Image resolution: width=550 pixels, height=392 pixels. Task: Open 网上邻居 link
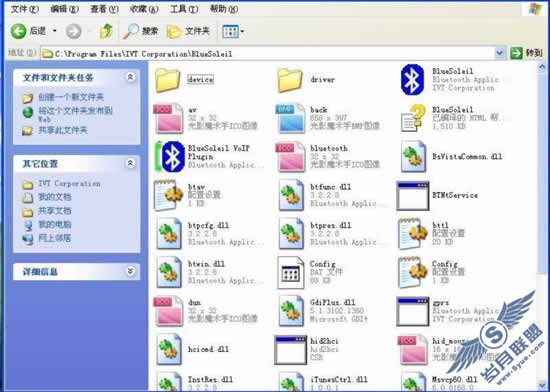tap(55, 238)
